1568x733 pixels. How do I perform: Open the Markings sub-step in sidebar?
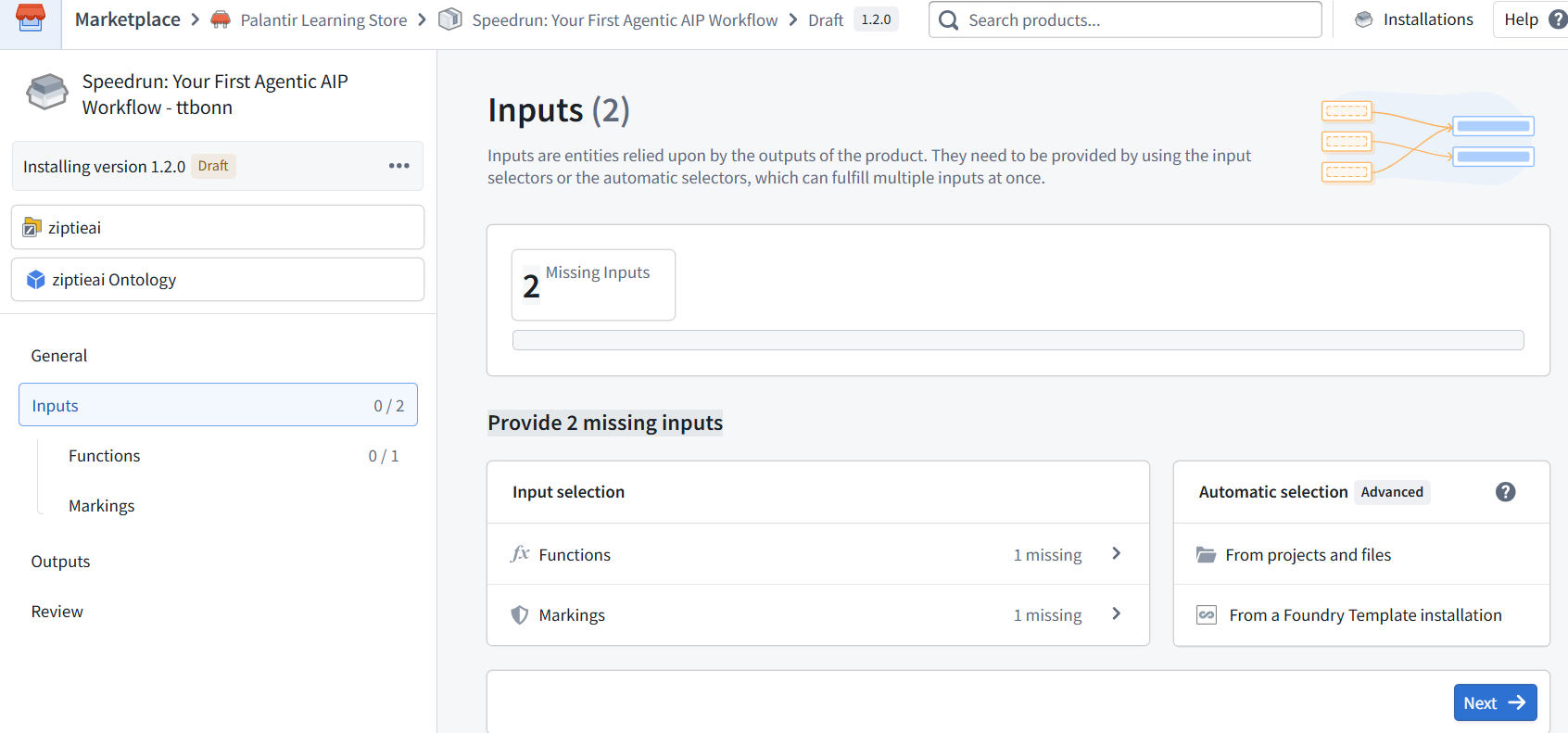102,506
